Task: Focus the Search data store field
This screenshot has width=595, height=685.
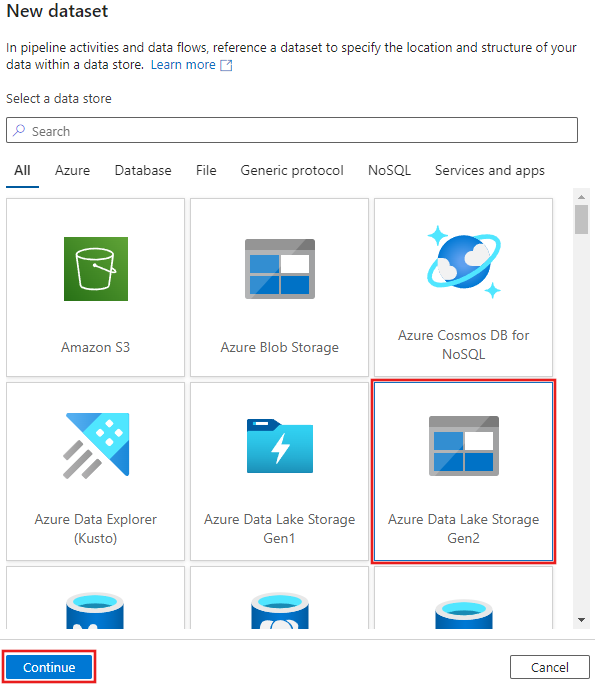Action: tap(292, 130)
